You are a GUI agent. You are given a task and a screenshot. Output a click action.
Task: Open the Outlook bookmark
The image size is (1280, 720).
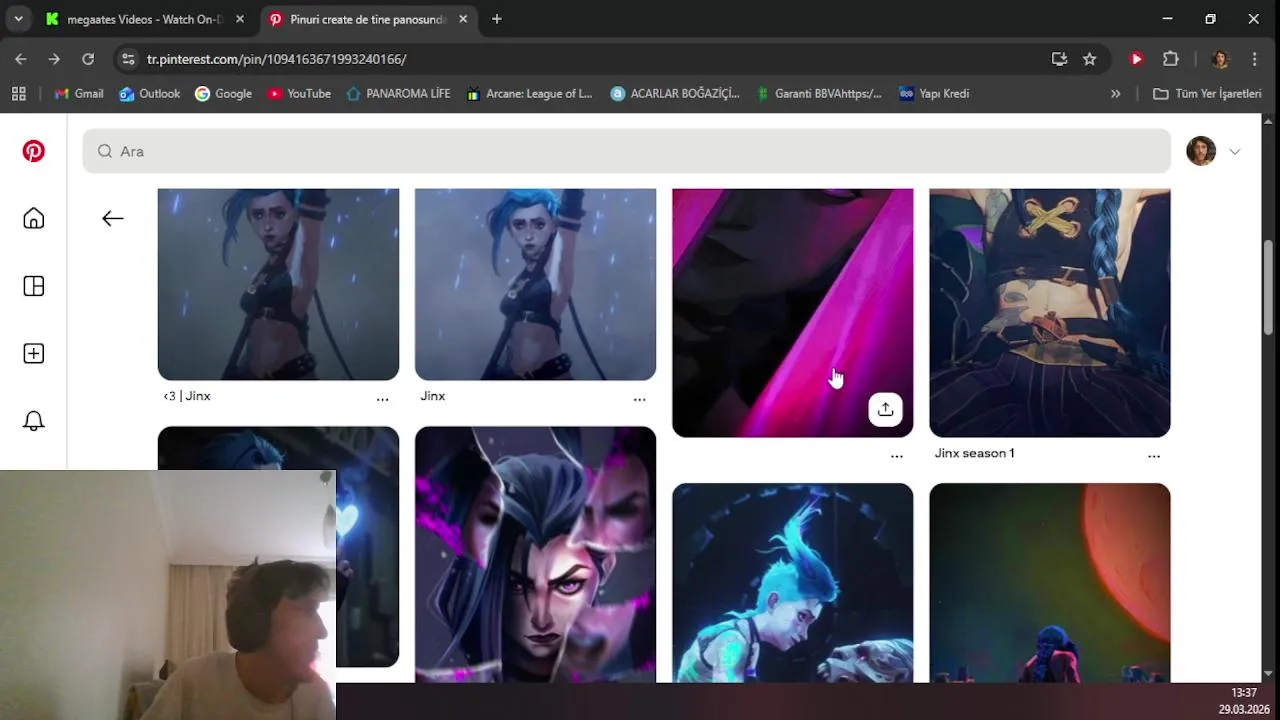pyautogui.click(x=150, y=93)
